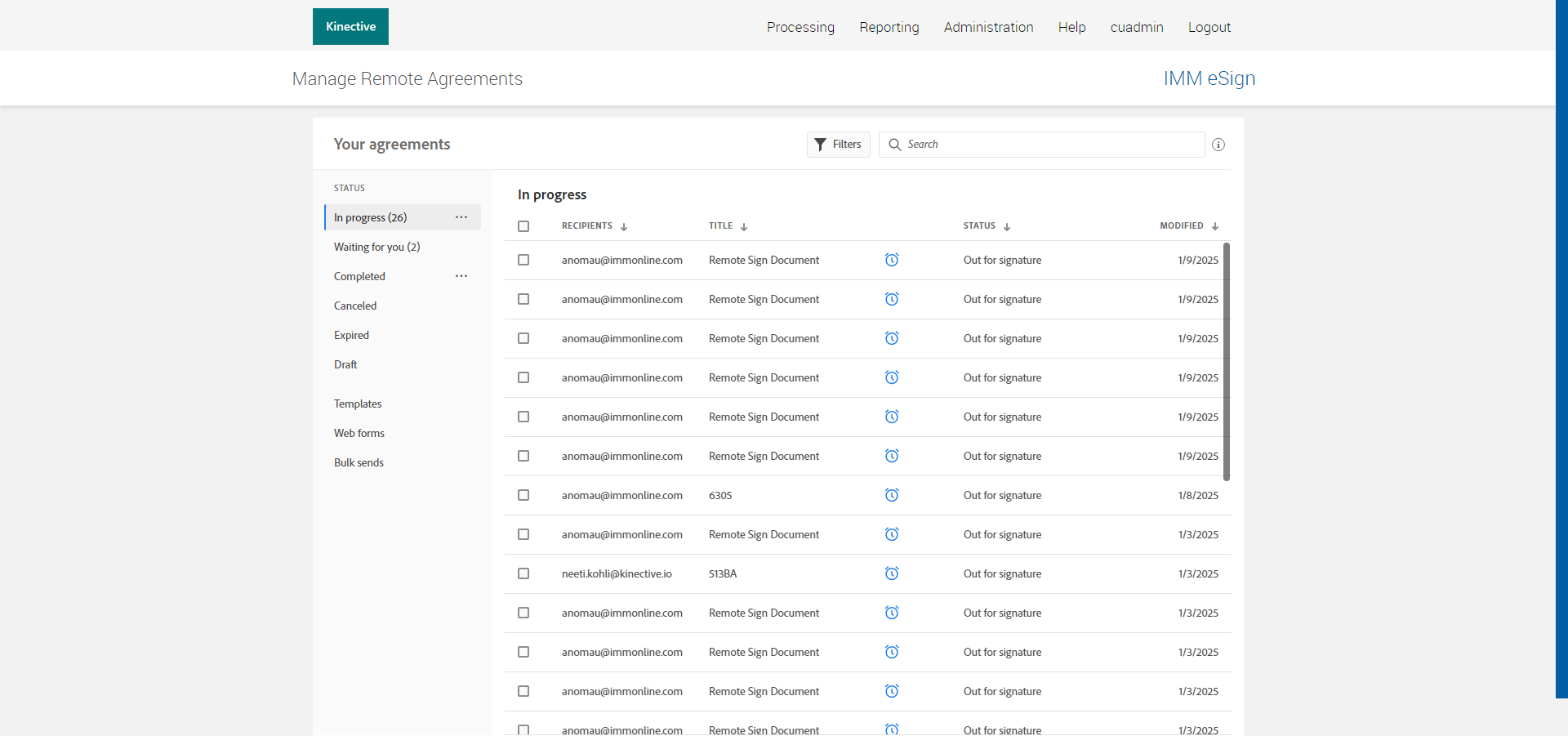Select the checkbox for the 6305 agreement
The height and width of the screenshot is (736, 1568).
click(523, 495)
